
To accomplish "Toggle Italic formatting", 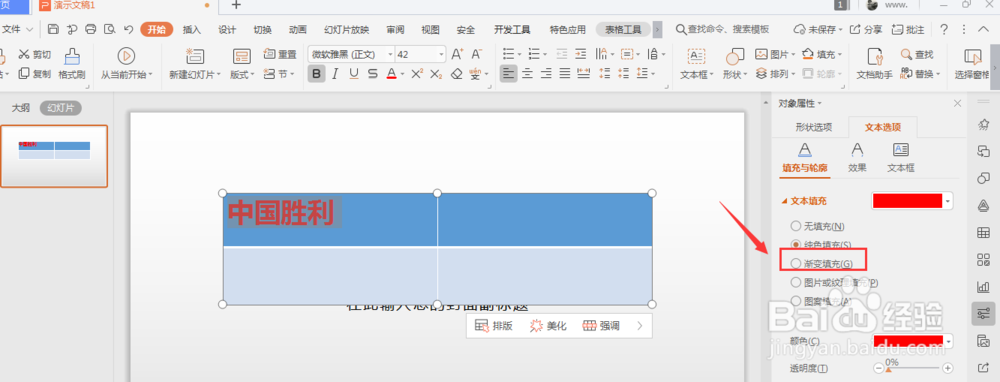I will (x=335, y=74).
